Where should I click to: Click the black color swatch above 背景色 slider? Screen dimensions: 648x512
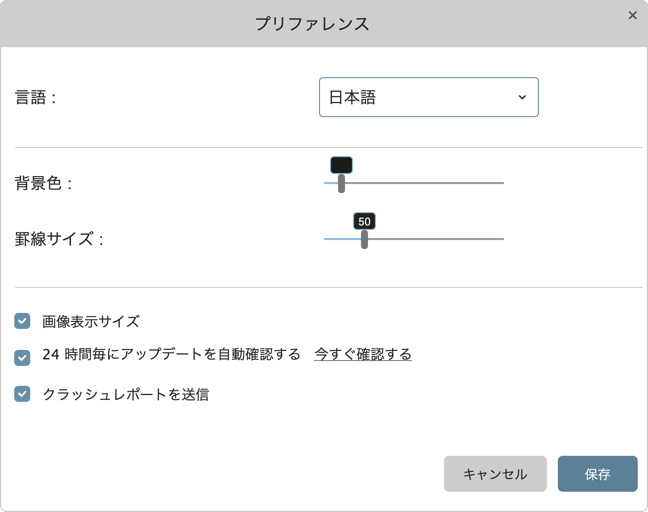341,165
